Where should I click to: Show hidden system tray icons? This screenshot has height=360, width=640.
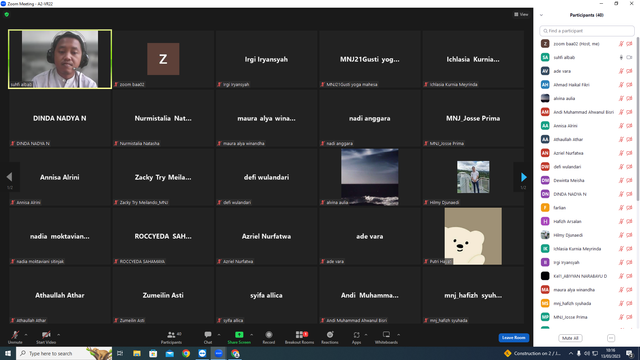[x=571, y=353]
